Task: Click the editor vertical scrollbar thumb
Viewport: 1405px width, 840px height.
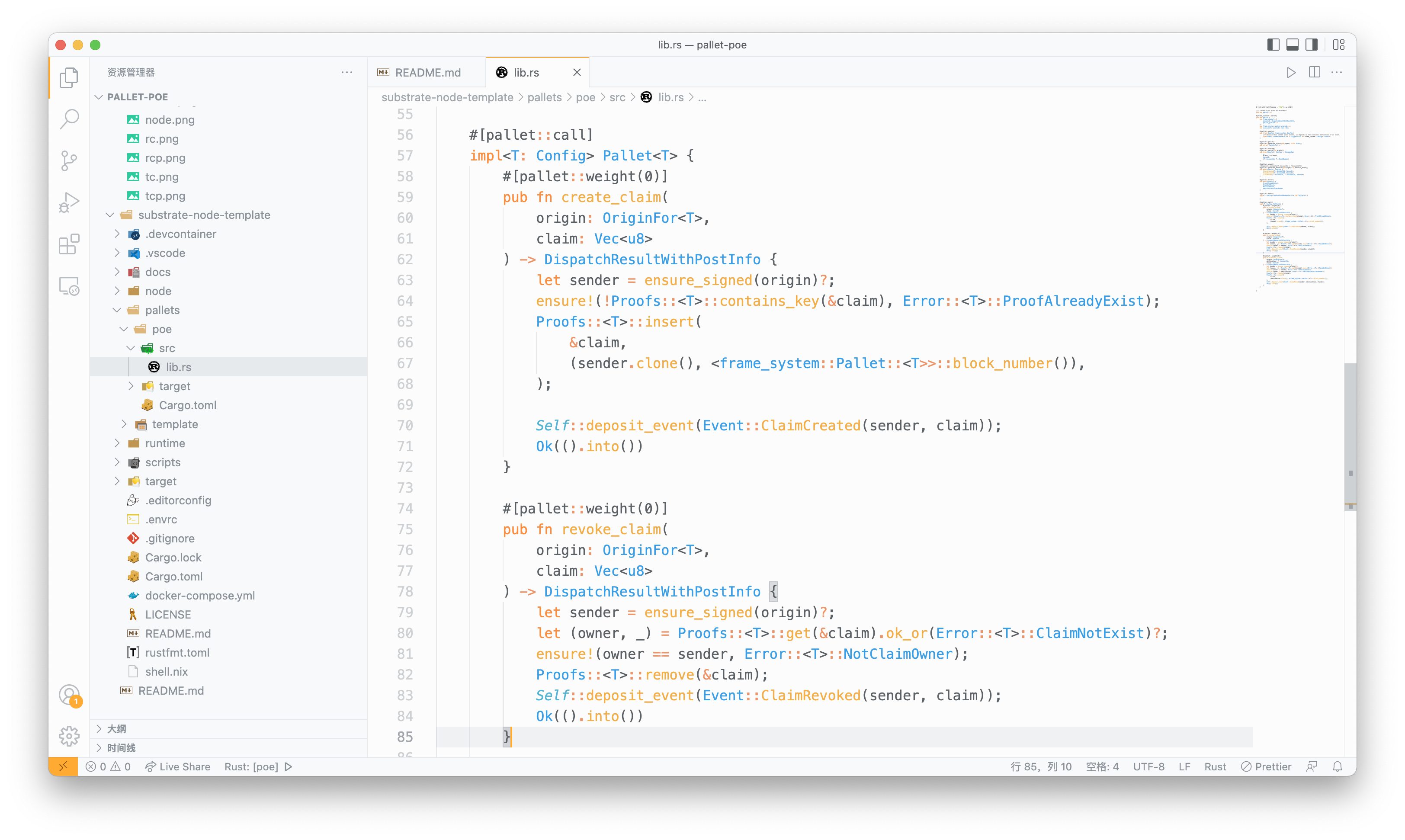Action: click(x=1350, y=437)
